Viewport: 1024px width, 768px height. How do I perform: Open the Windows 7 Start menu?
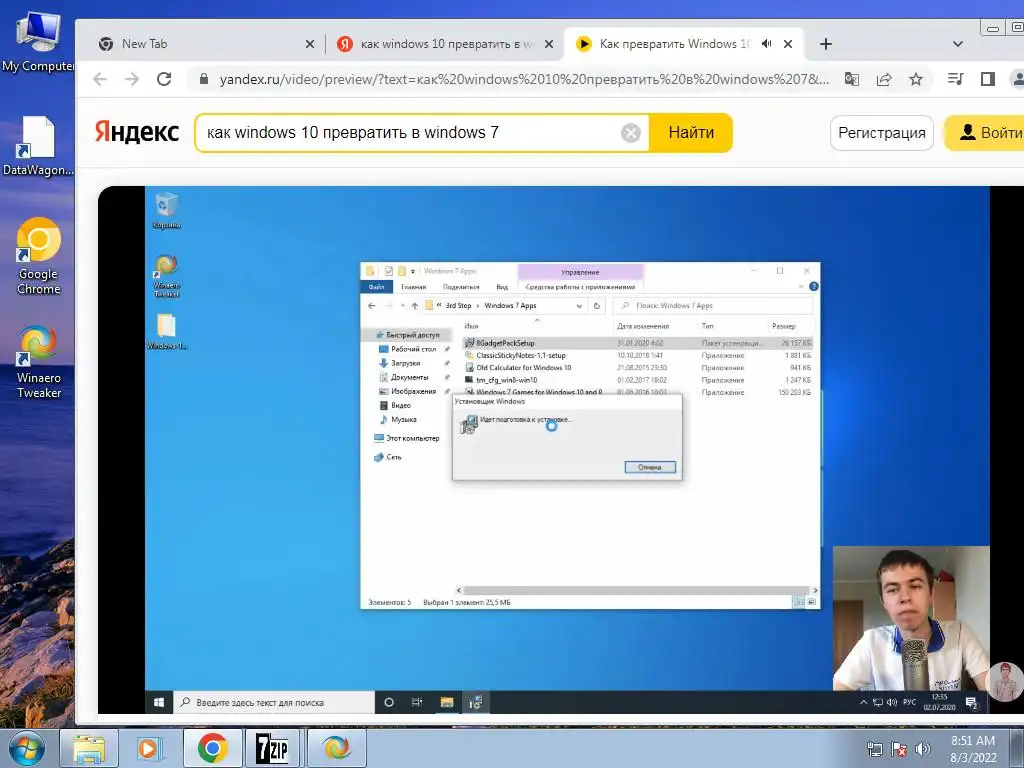[x=27, y=748]
